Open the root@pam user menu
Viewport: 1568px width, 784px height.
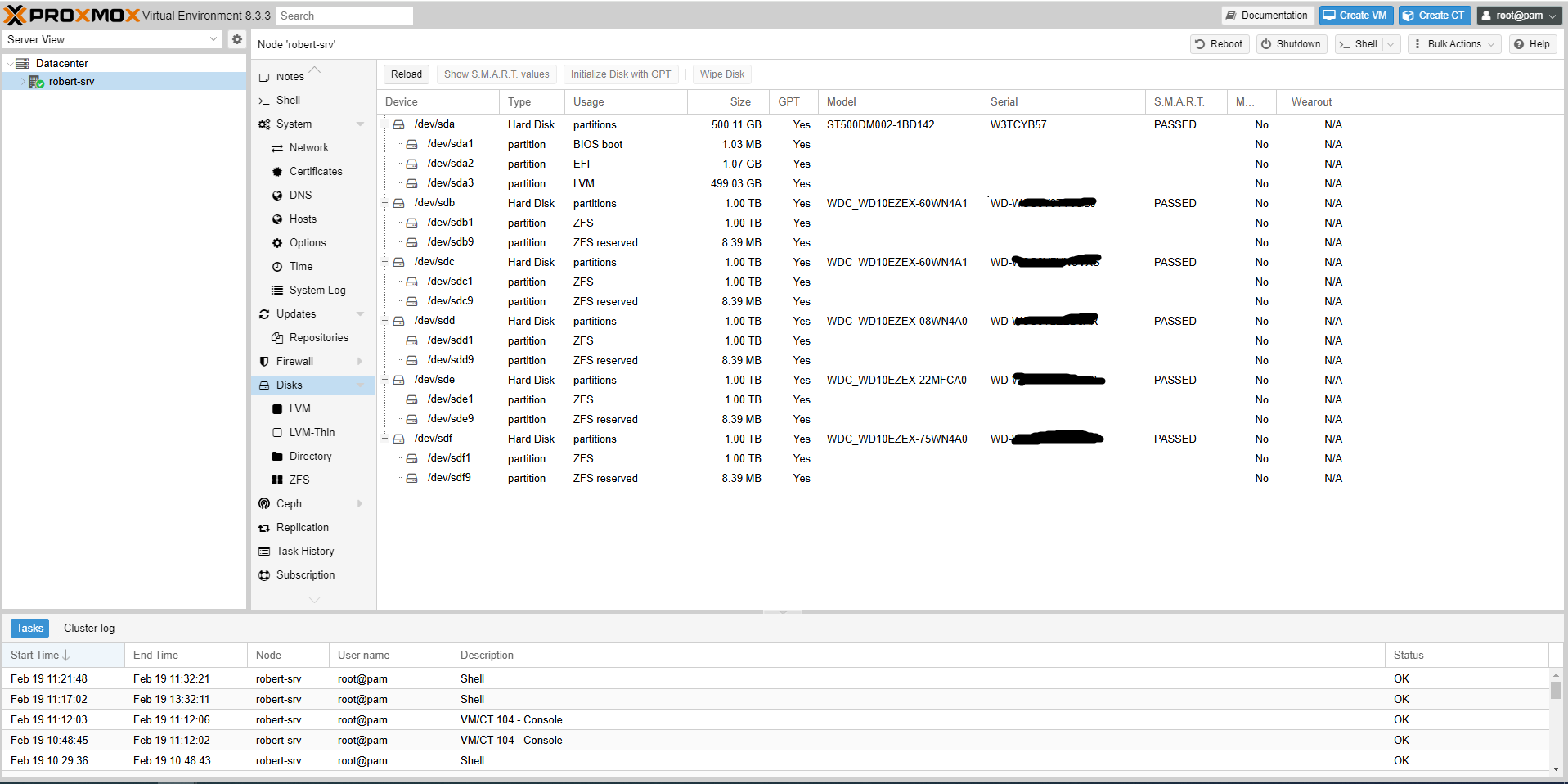coord(1521,16)
